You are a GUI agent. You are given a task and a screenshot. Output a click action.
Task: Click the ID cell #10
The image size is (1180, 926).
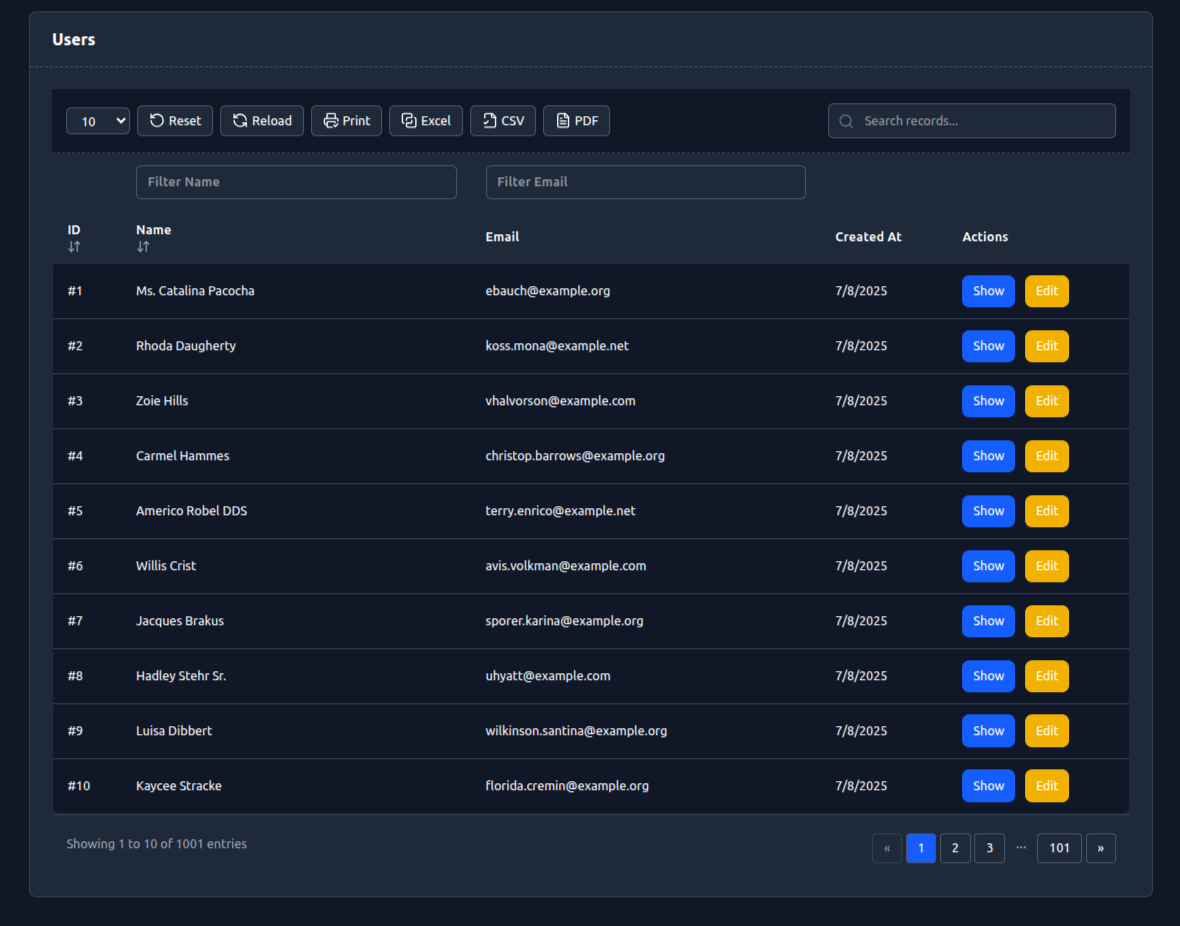[x=79, y=786]
